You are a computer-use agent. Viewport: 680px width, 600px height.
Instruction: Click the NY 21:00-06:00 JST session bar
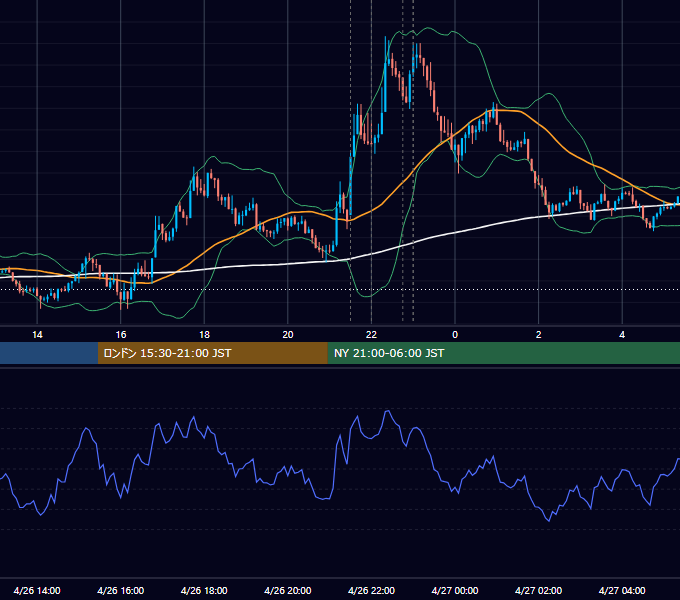503,353
